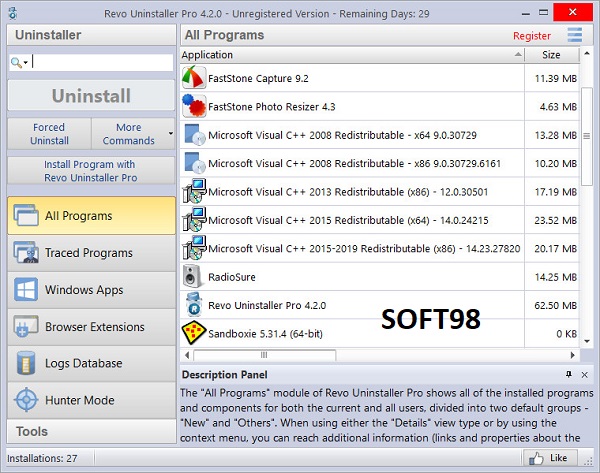Click the Visual C++ 2015 (x64) icon
The height and width of the screenshot is (473, 600).
pos(194,220)
